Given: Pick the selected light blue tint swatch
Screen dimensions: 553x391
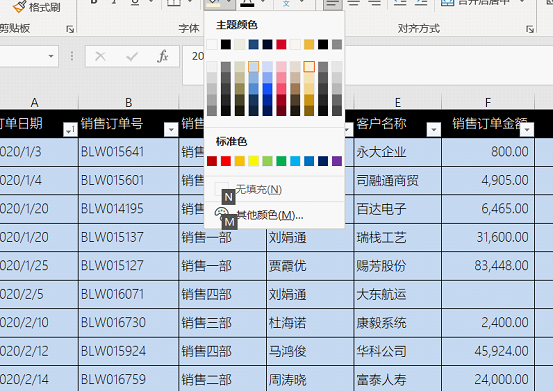Looking at the screenshot, I should (x=254, y=67).
